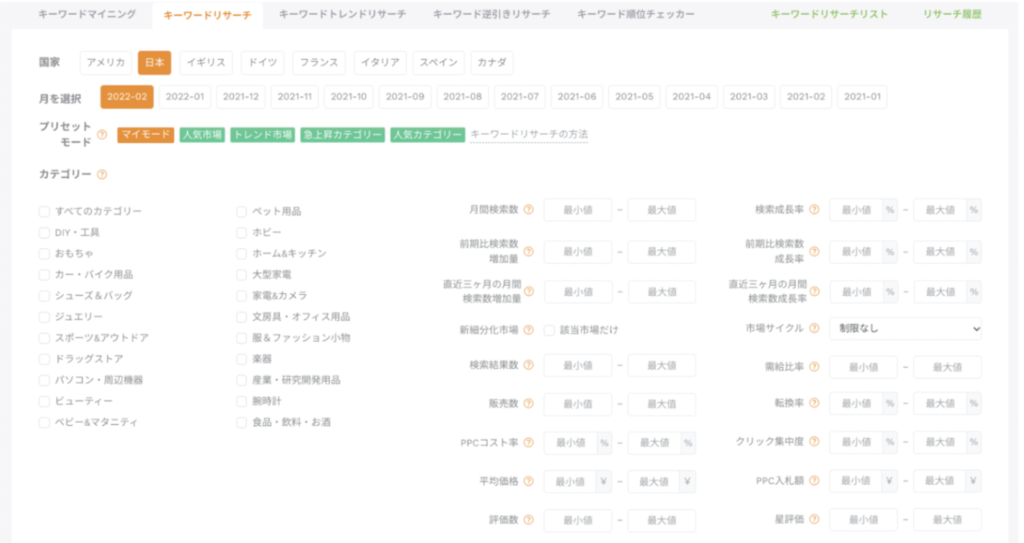Image resolution: width=1024 pixels, height=543 pixels.
Task: Open リサーチ履歴 in the top right
Action: pyautogui.click(x=952, y=15)
